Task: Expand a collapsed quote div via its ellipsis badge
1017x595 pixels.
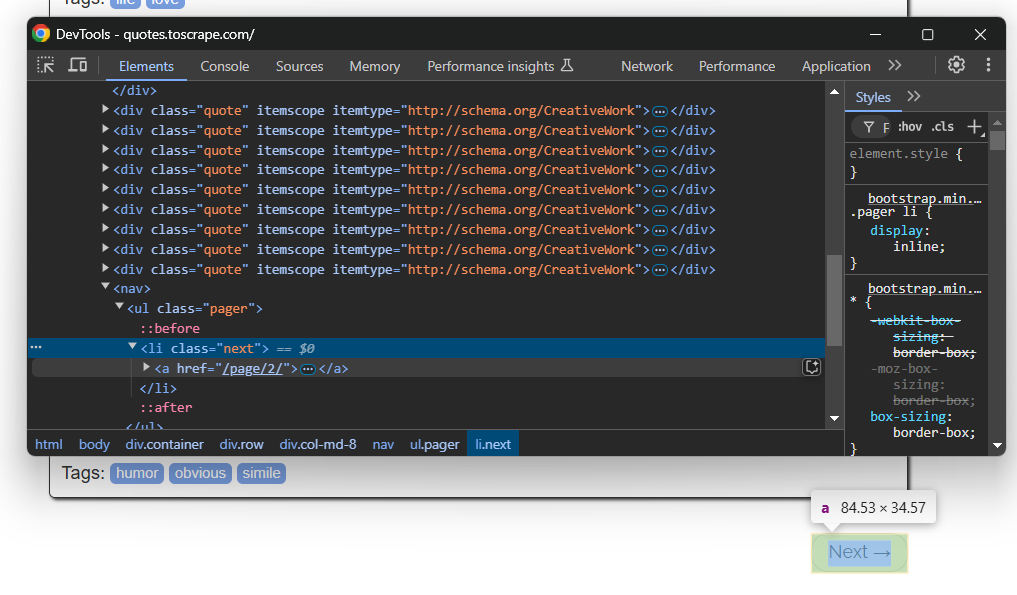Action: pyautogui.click(x=659, y=110)
